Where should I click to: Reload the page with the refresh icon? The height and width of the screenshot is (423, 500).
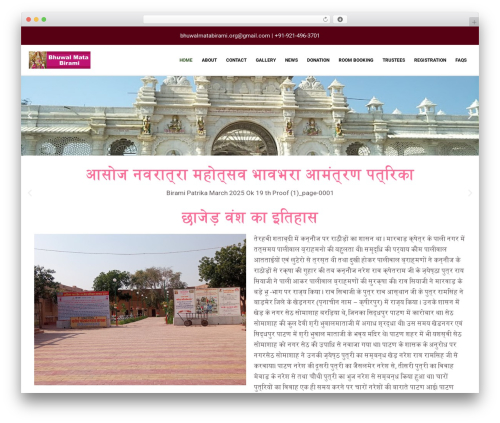pos(325,19)
